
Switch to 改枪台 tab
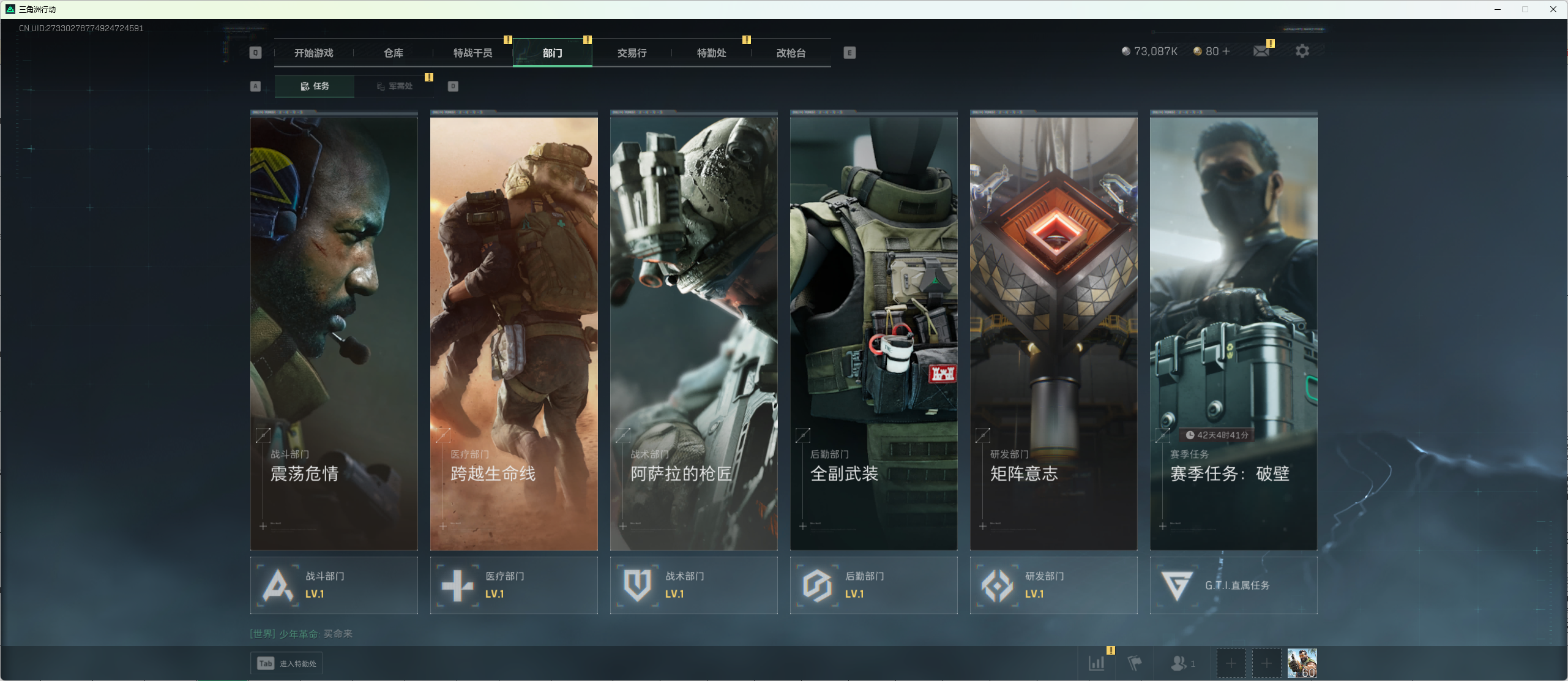point(791,53)
